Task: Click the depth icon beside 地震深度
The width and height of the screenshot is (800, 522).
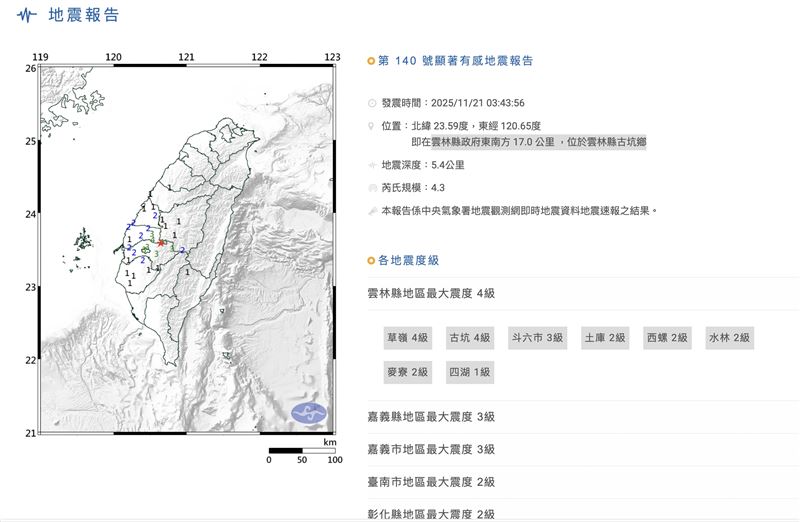Action: point(372,165)
